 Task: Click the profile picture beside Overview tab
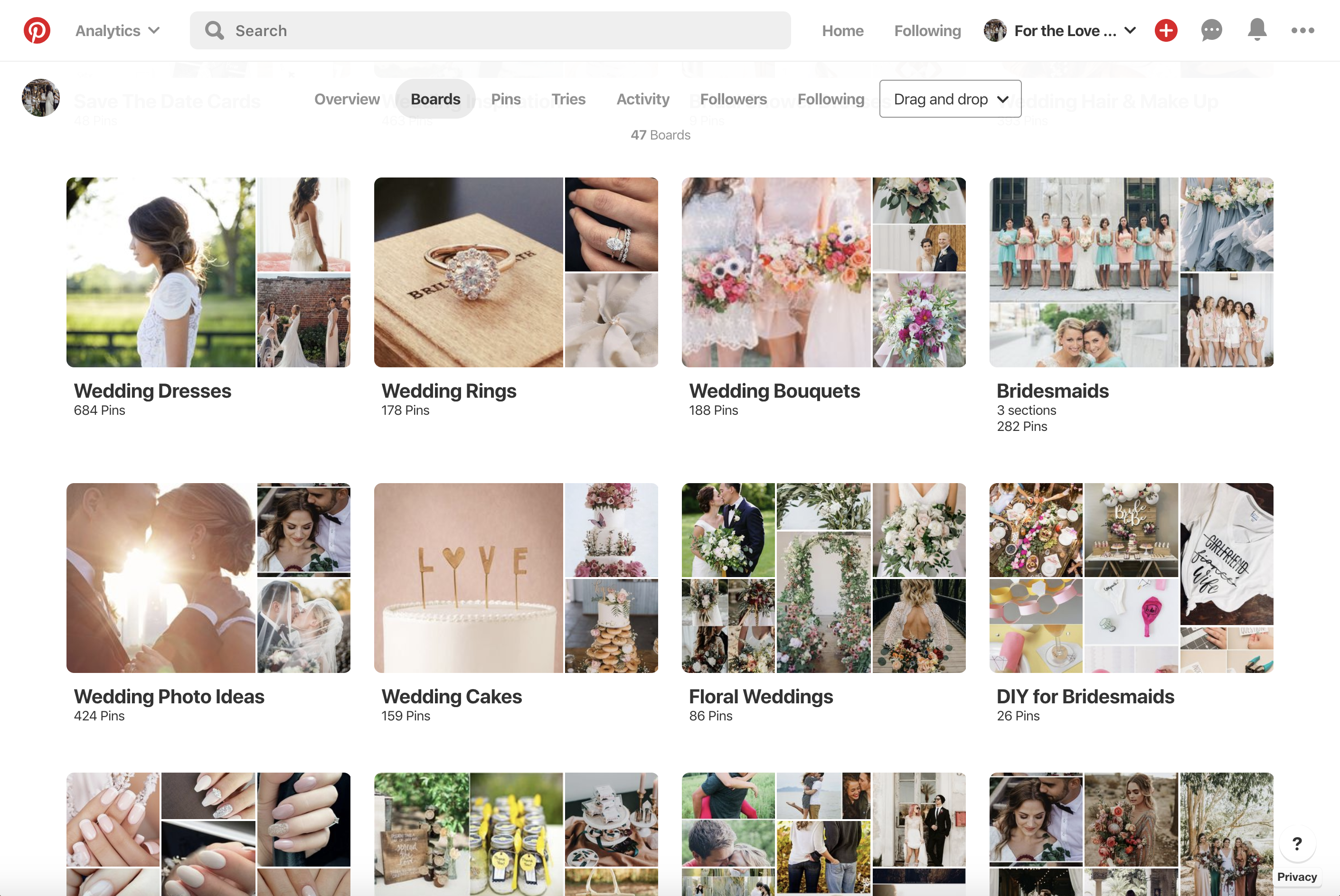pos(40,98)
